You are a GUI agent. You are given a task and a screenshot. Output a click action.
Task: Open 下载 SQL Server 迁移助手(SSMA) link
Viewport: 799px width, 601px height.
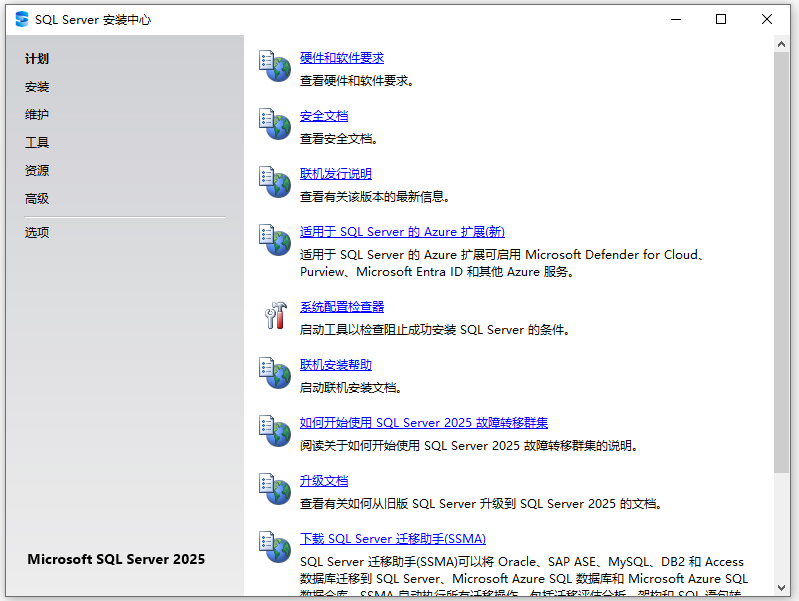pyautogui.click(x=393, y=539)
